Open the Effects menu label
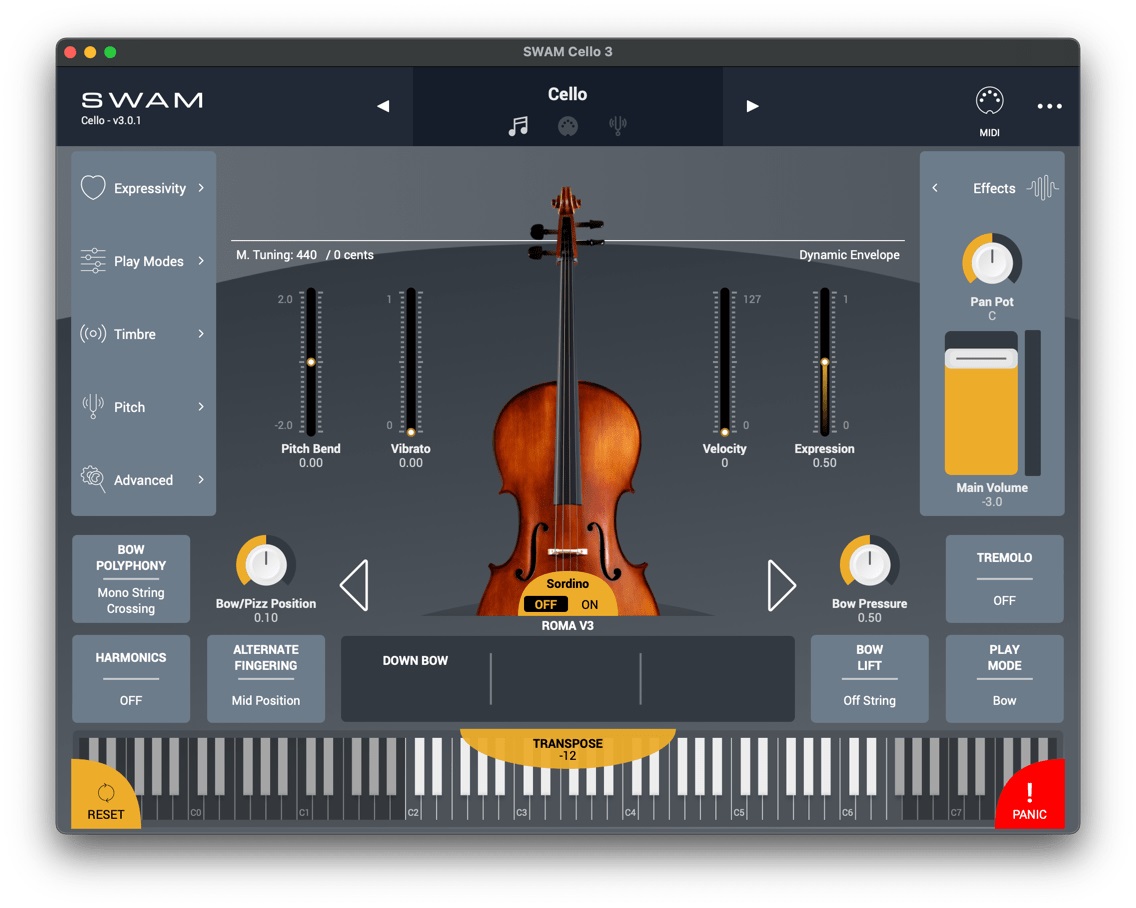The height and width of the screenshot is (908, 1136). coord(994,188)
